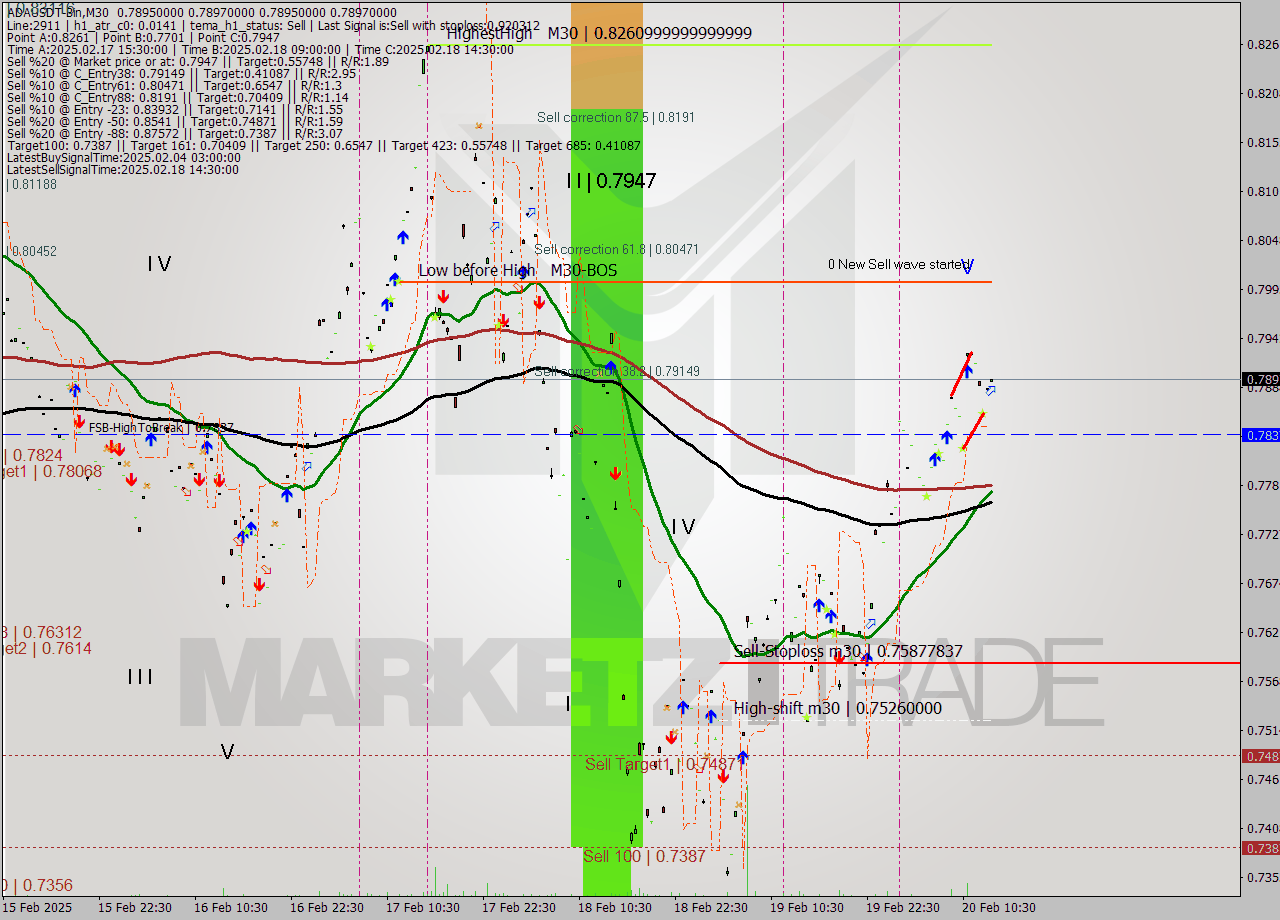Click the Sell 100 | 0.7387 label

(x=645, y=857)
